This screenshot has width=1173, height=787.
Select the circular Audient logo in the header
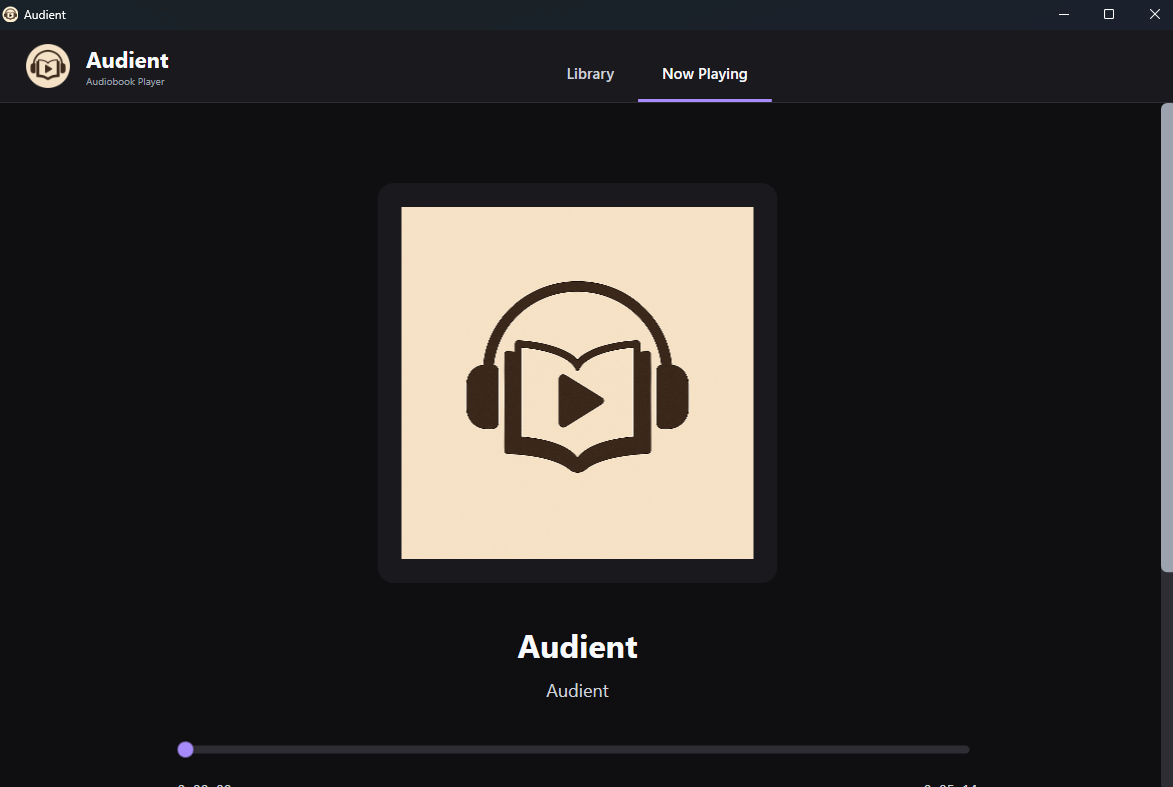47,66
